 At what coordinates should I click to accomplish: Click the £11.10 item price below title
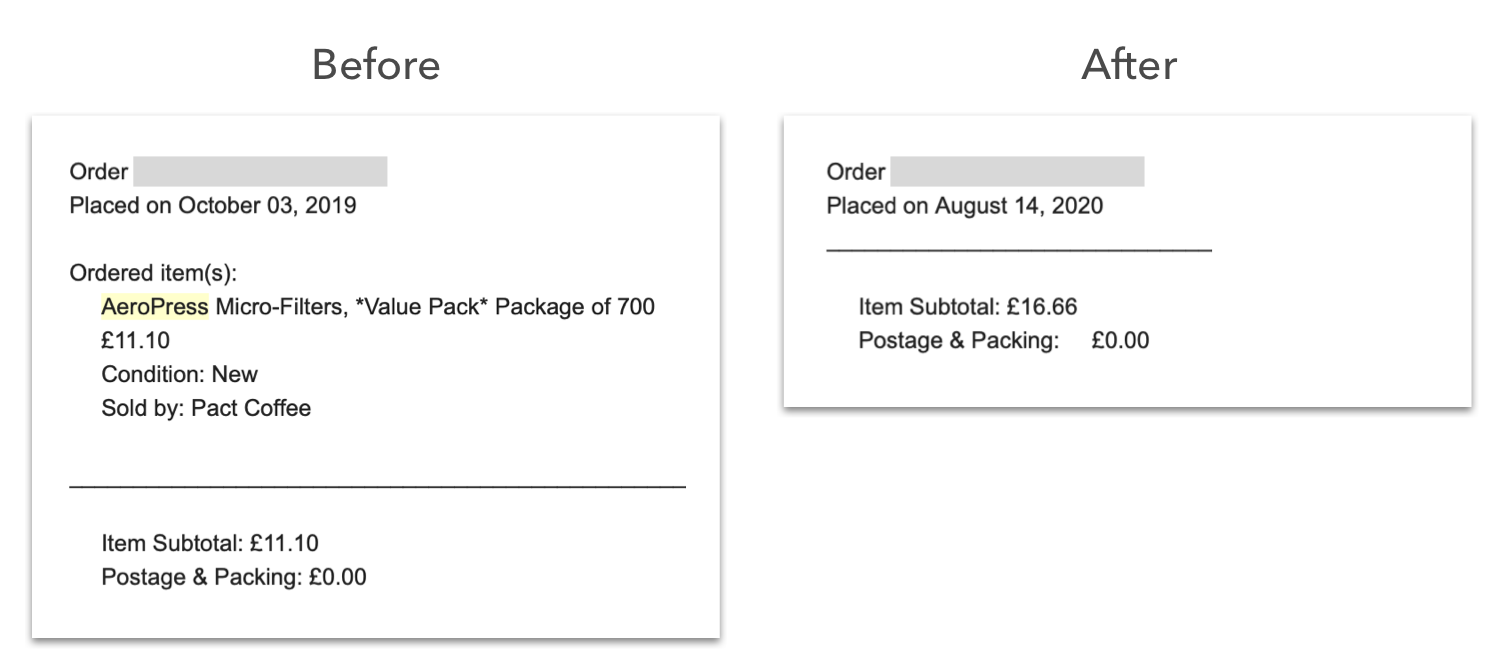point(135,340)
